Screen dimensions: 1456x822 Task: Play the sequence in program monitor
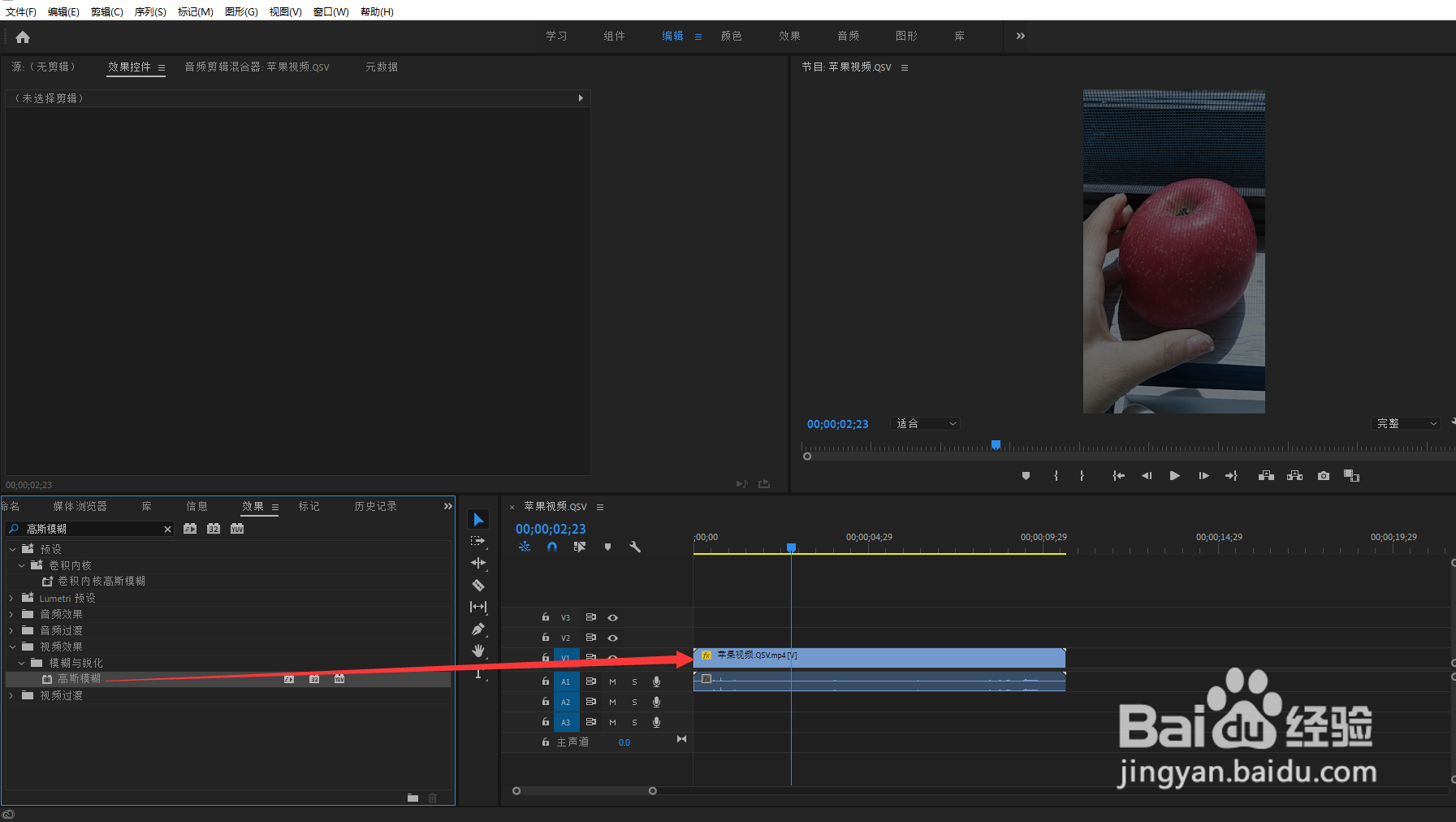1174,476
